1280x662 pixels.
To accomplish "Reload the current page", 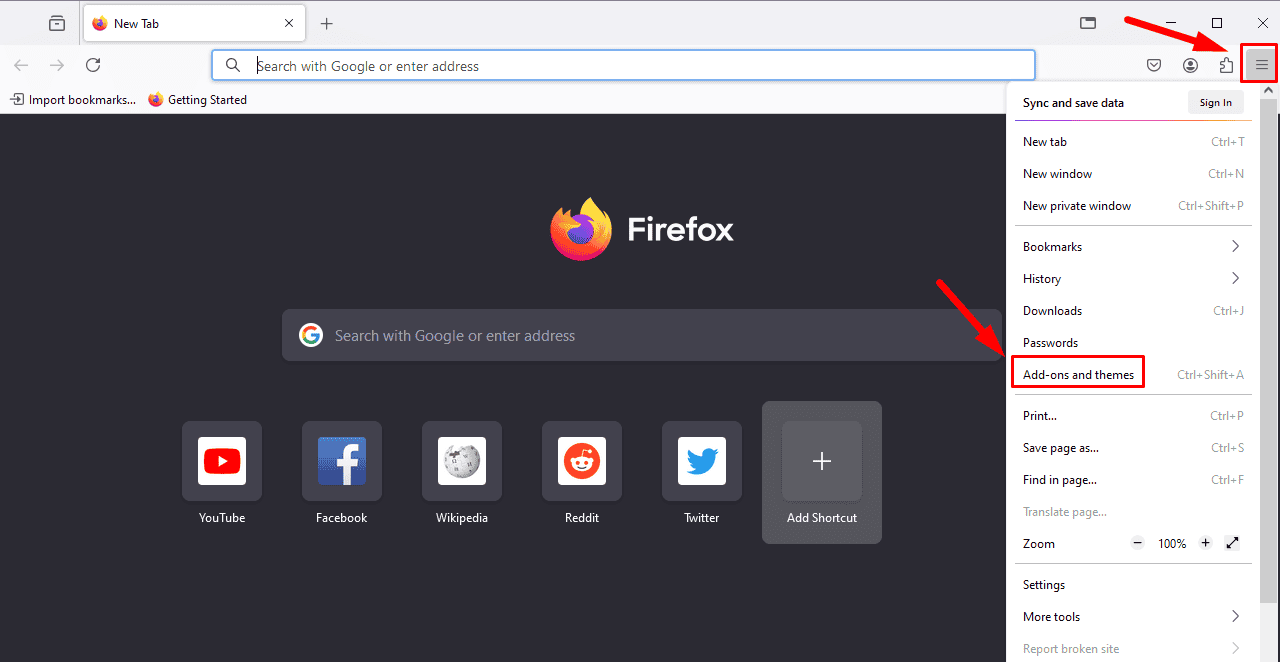I will pos(93,65).
